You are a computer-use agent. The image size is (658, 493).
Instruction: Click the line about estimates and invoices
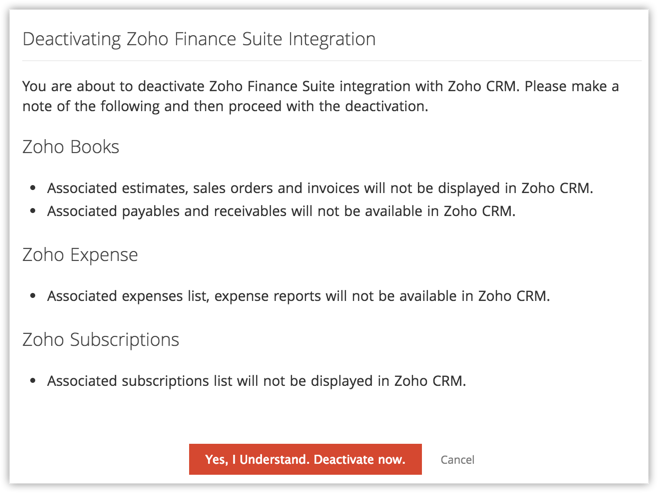(x=320, y=188)
